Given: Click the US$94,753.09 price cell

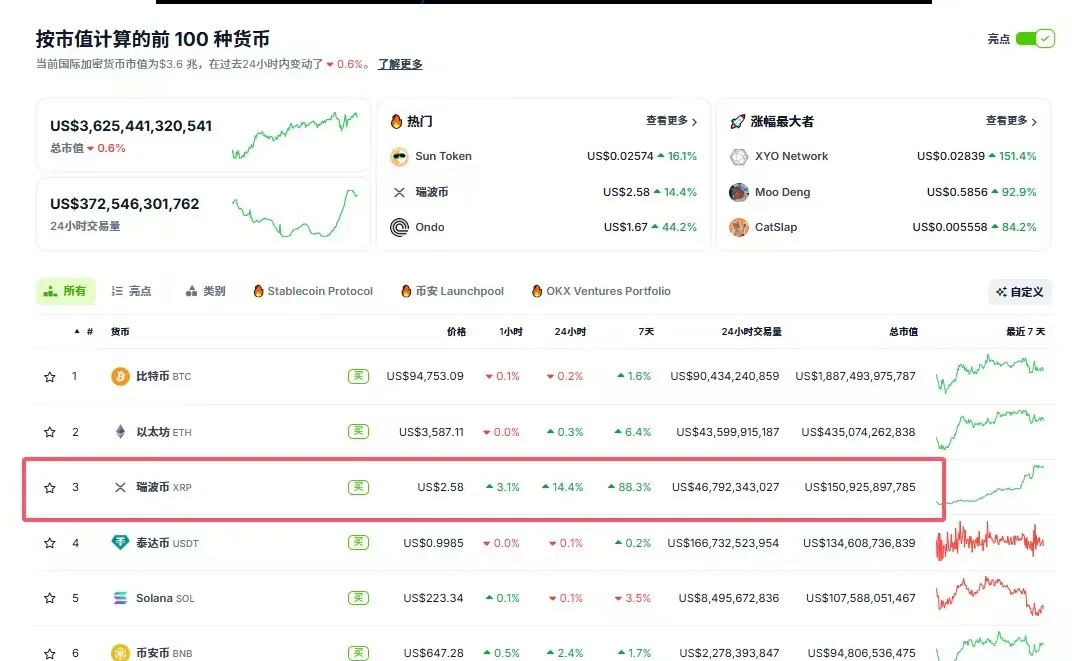Looking at the screenshot, I should (x=425, y=376).
